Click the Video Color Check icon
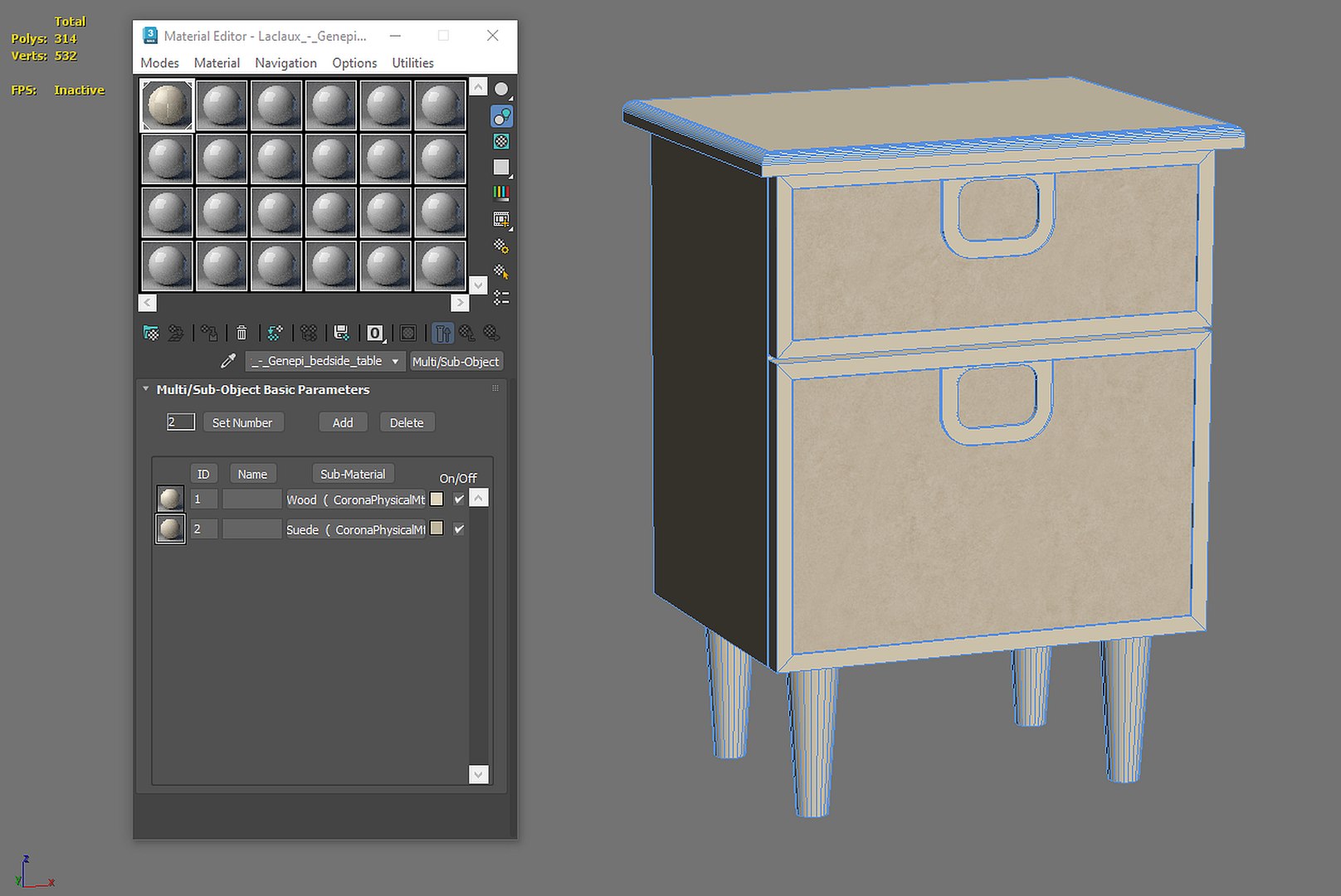The image size is (1341, 896). coord(501,193)
